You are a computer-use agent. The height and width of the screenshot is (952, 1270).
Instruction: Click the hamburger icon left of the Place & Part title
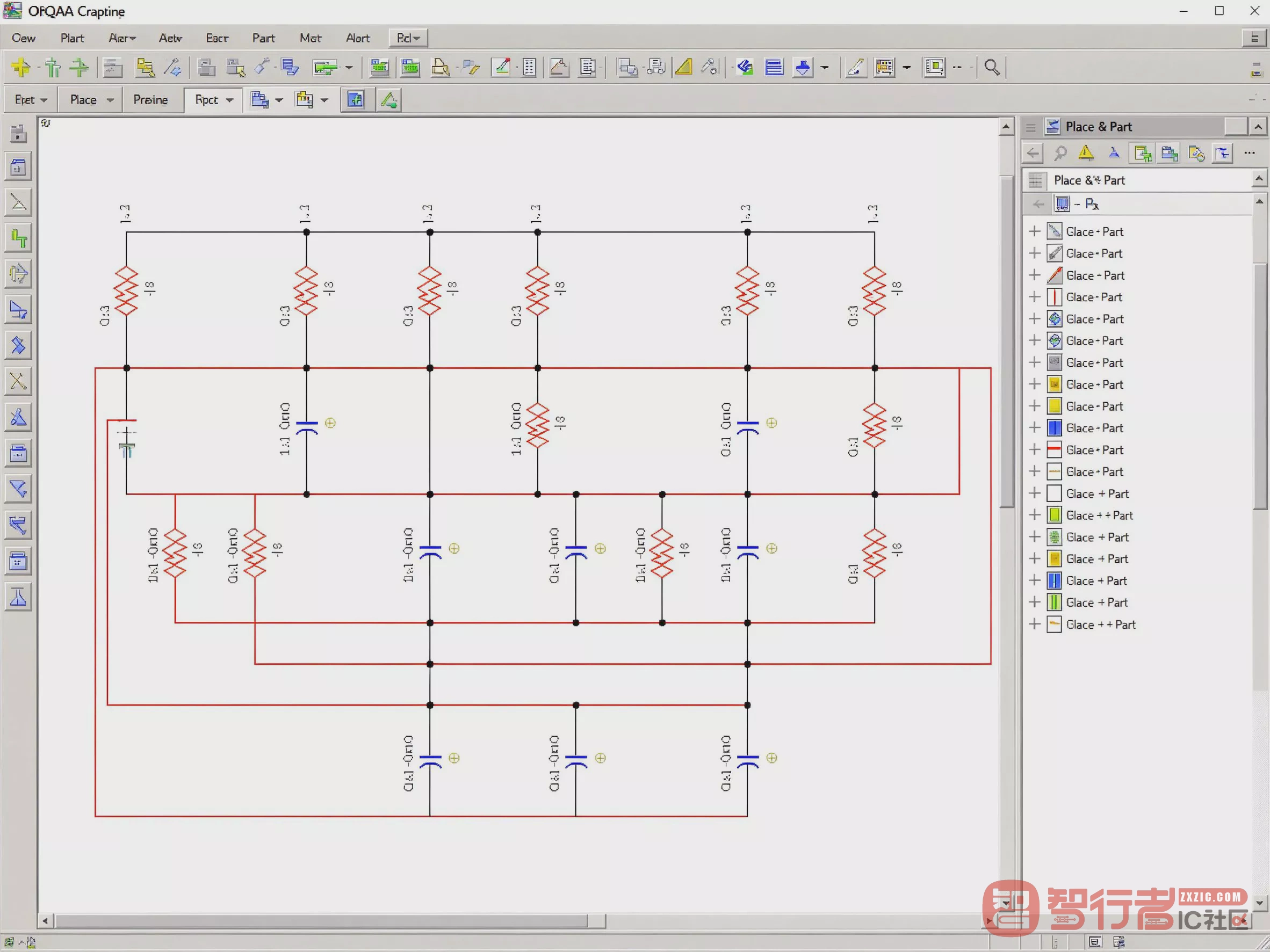coord(1031,127)
